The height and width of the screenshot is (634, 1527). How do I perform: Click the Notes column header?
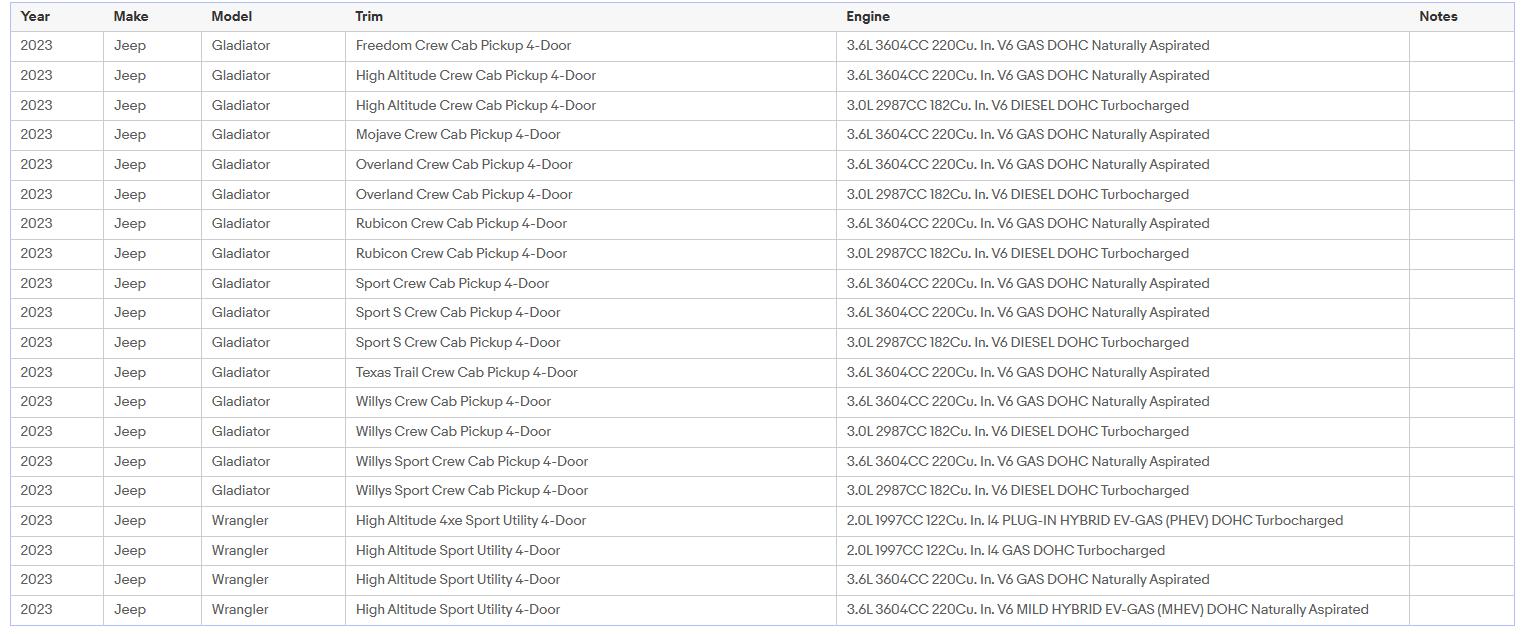(x=1437, y=16)
